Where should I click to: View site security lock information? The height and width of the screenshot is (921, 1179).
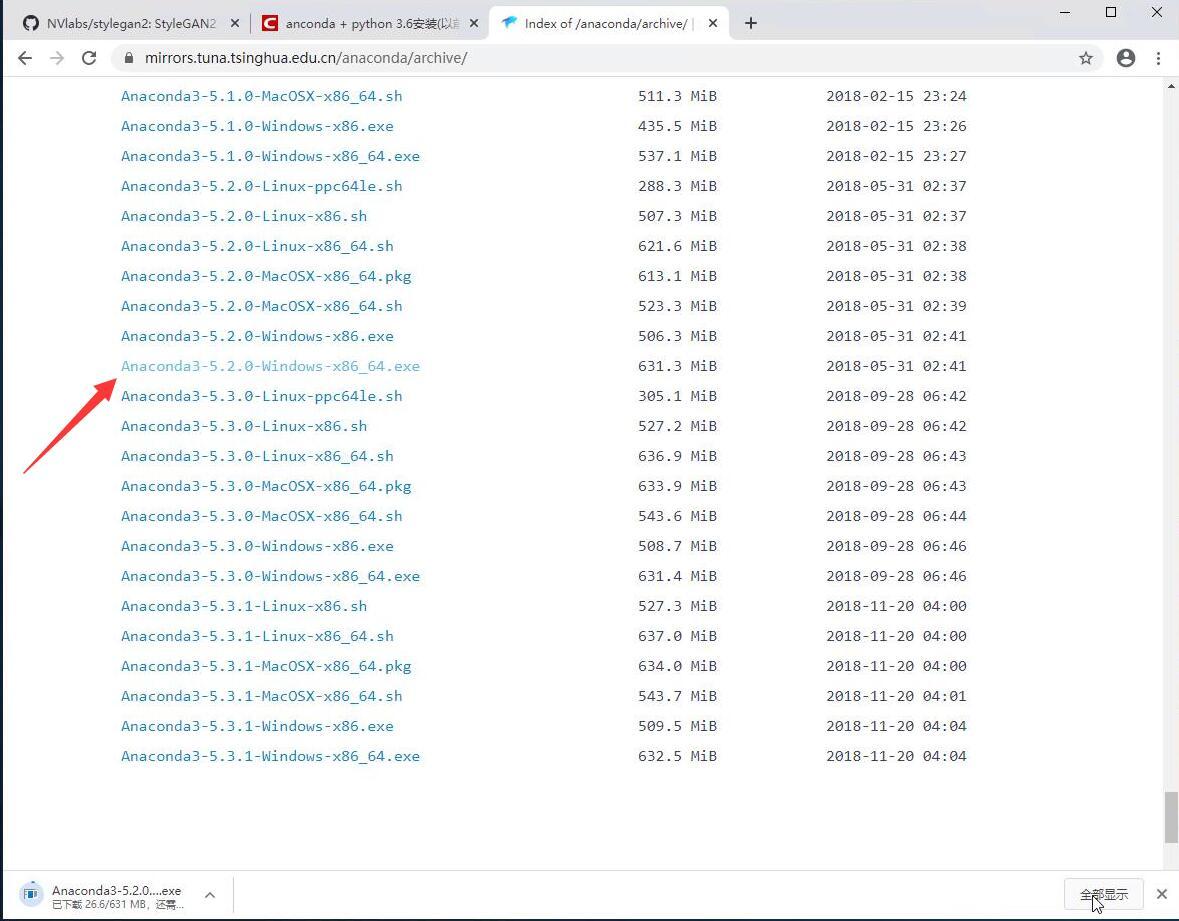coord(129,58)
